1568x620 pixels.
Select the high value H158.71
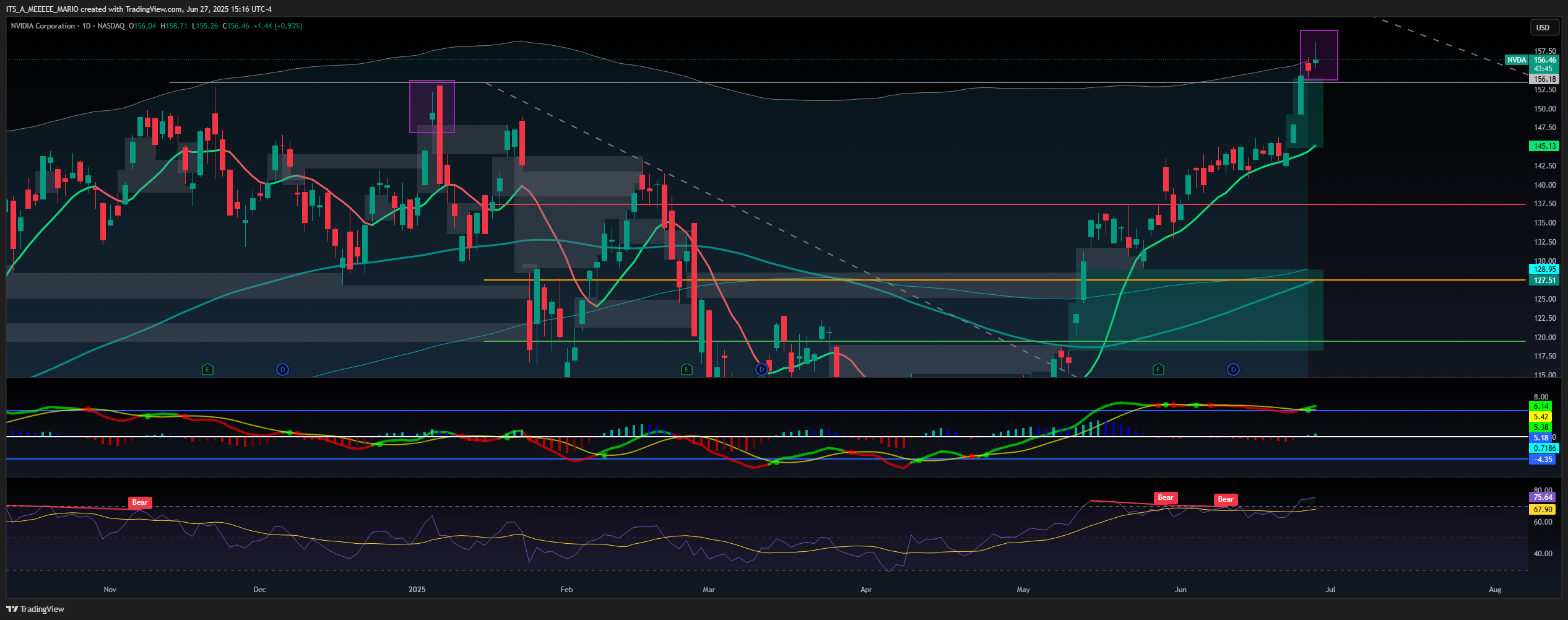click(174, 26)
